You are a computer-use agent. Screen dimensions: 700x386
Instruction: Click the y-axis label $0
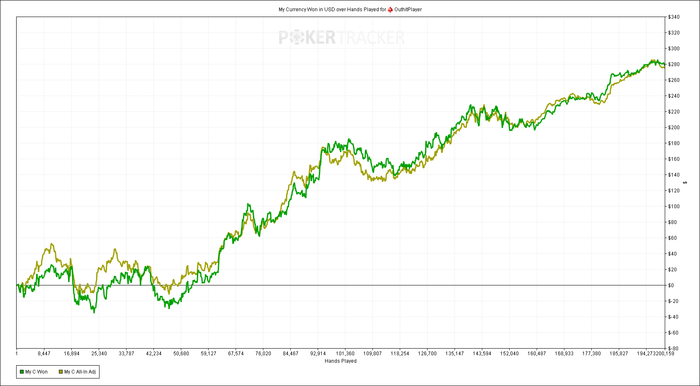[671, 285]
